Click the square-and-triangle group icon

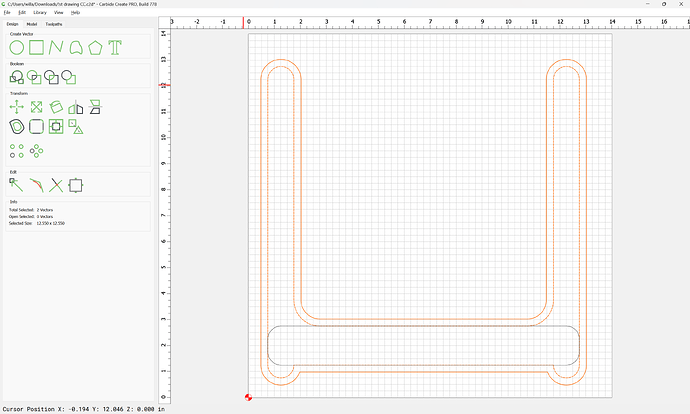[76, 127]
